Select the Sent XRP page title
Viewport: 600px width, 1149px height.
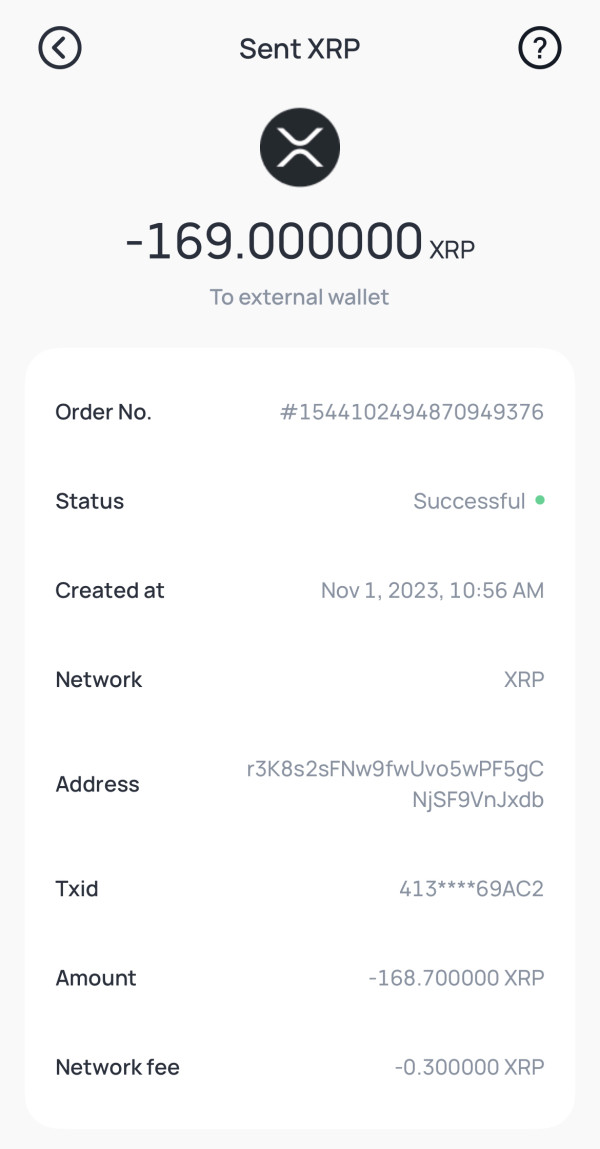(300, 48)
